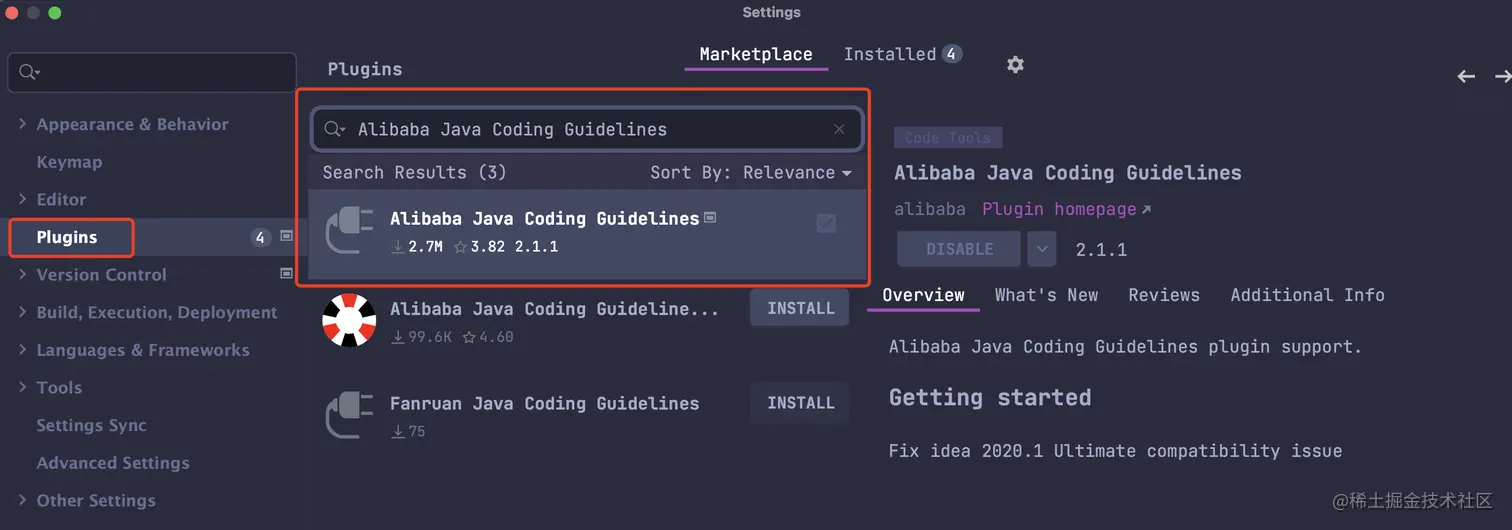The height and width of the screenshot is (530, 1512).
Task: Click the Installed count badge 4
Action: point(952,54)
